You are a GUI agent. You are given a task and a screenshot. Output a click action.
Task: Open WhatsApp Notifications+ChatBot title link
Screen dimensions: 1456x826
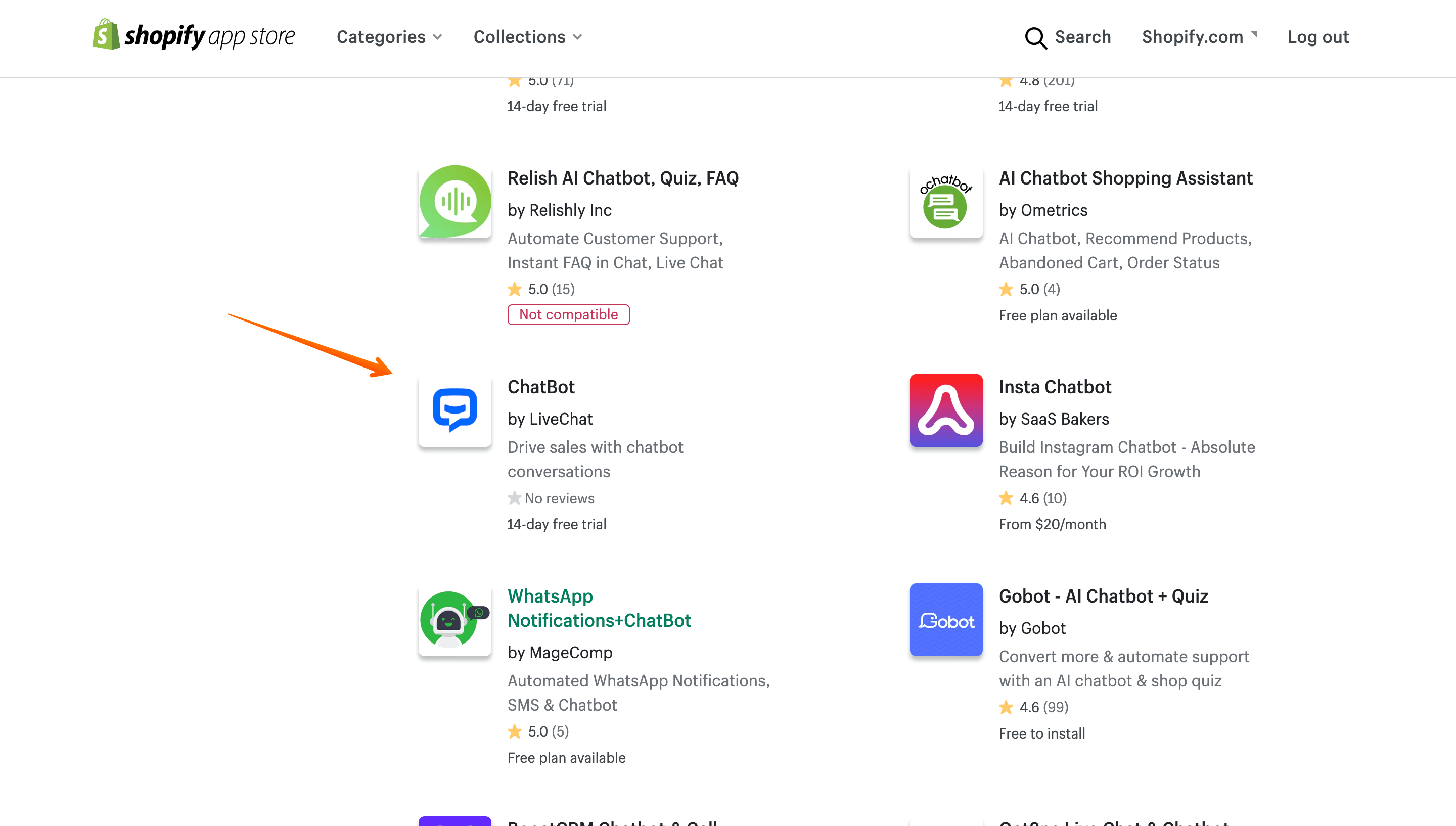[599, 608]
